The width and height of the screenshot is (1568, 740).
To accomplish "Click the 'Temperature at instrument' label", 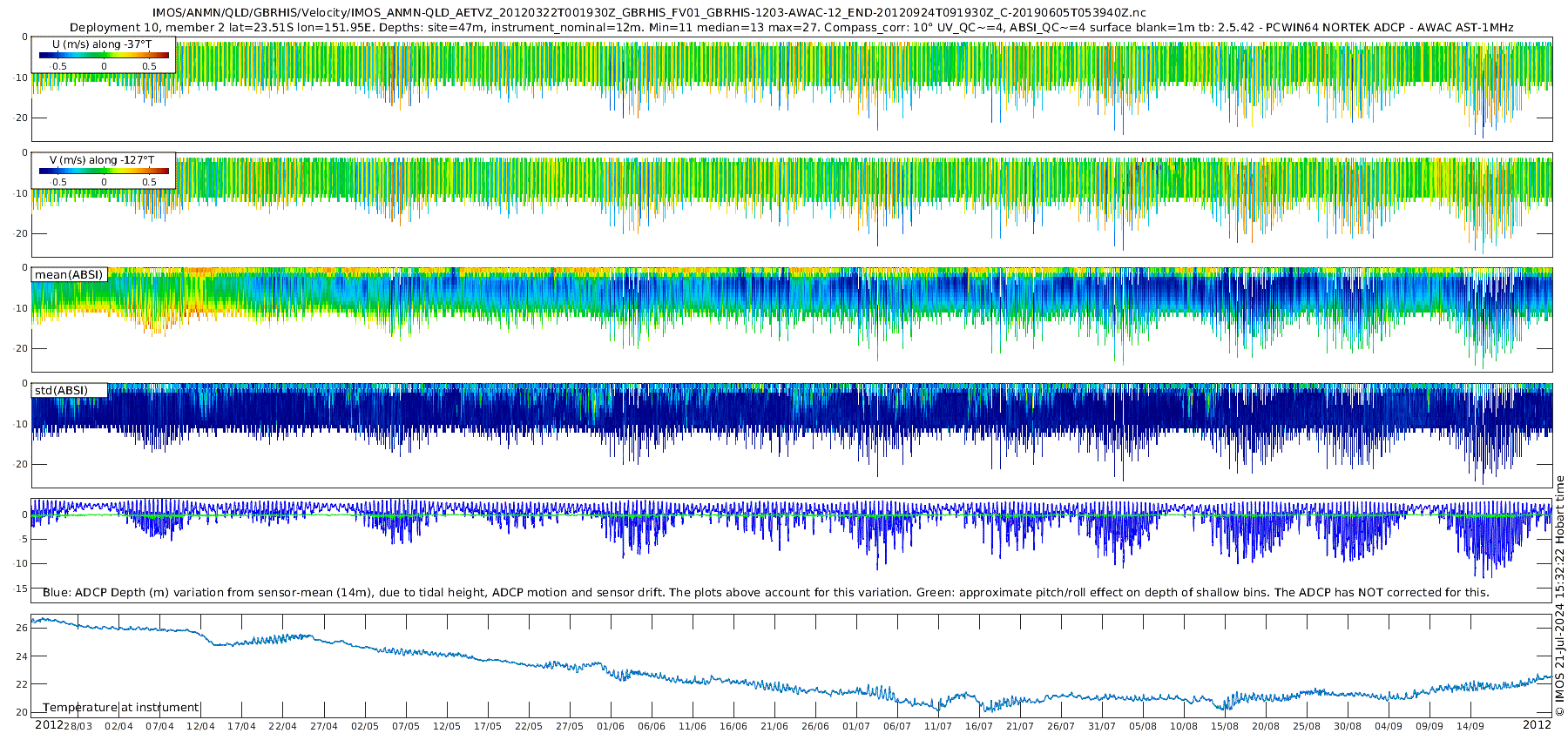I will point(121,707).
